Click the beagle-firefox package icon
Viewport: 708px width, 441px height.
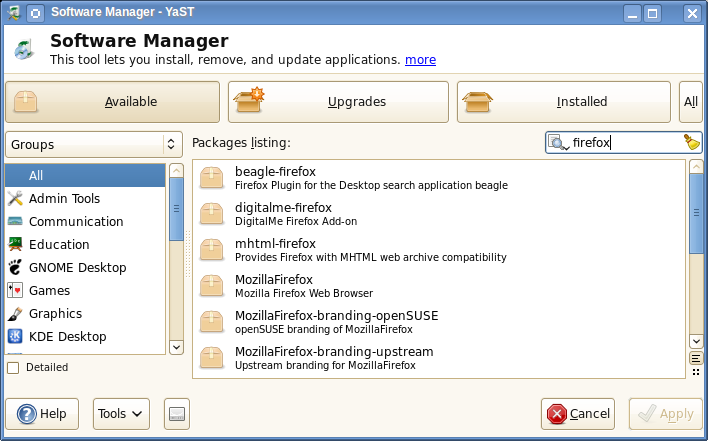coord(211,178)
